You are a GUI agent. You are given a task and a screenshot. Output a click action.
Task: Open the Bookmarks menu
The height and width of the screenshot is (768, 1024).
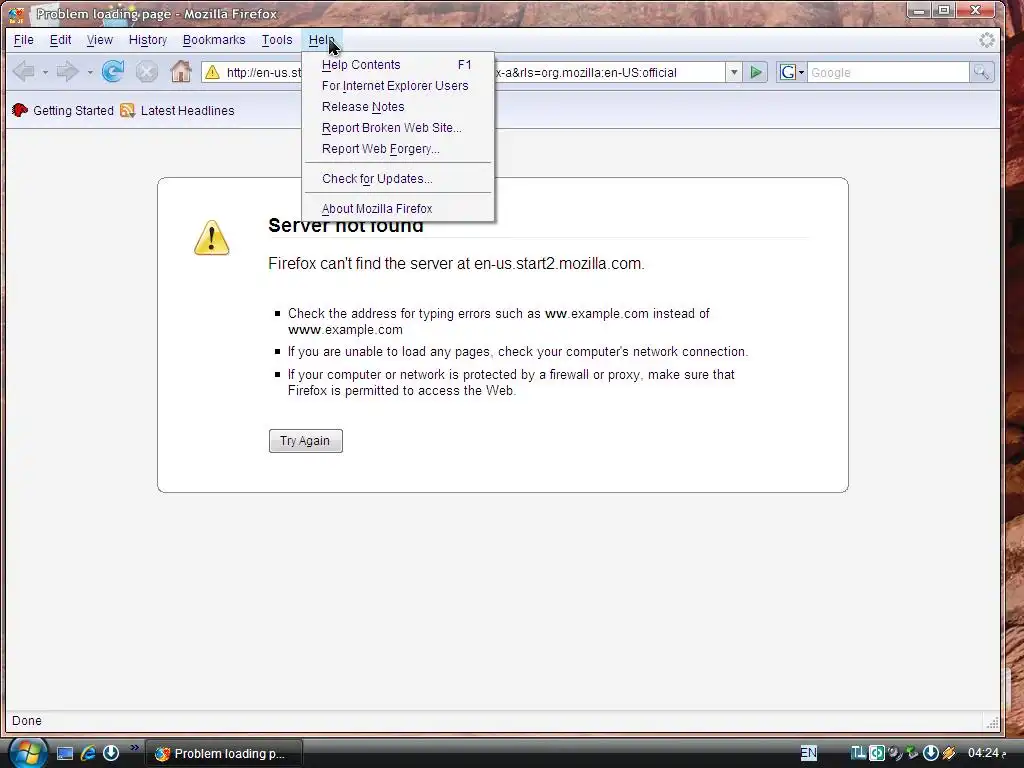click(x=214, y=40)
